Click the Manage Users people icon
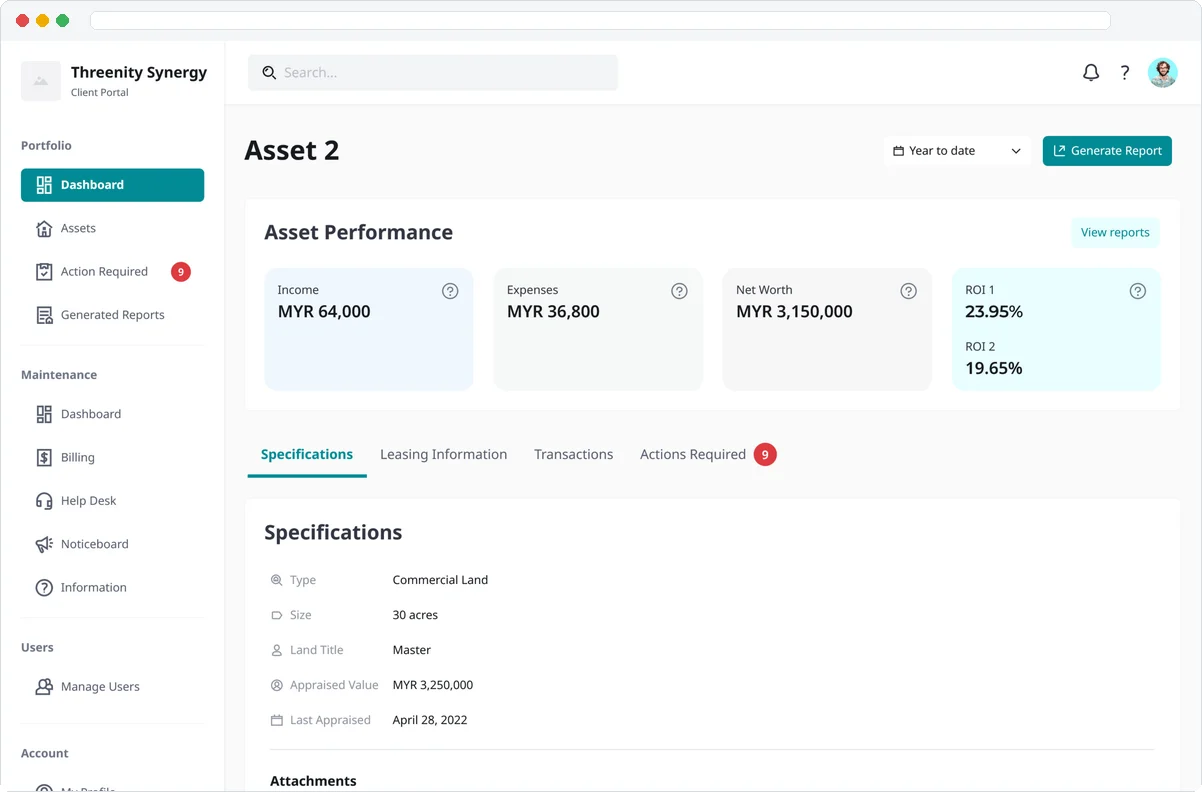 coord(44,687)
